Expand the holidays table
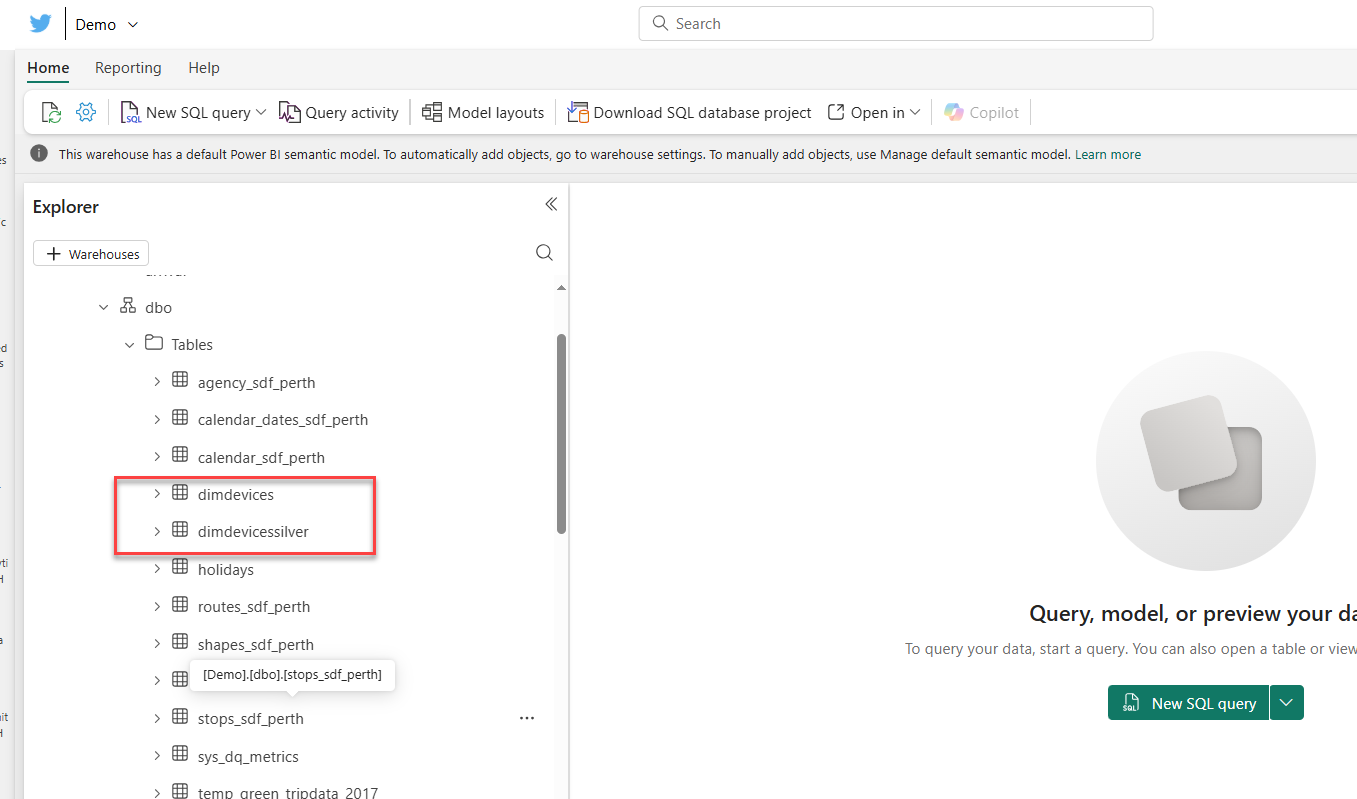 (157, 569)
